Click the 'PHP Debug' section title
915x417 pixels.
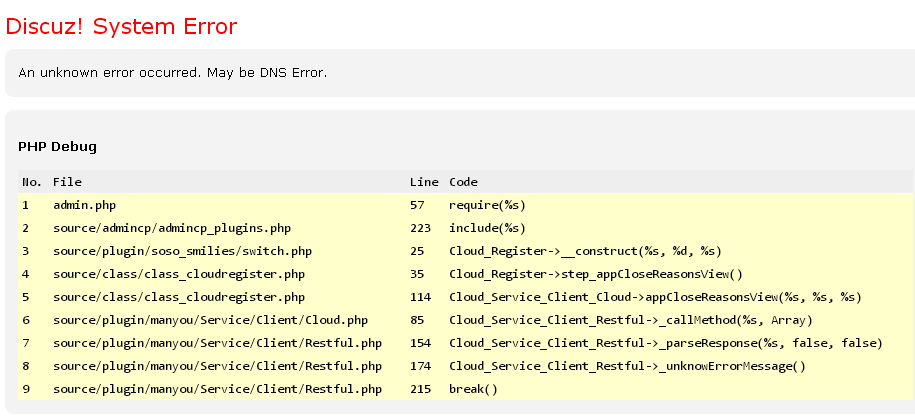click(57, 146)
